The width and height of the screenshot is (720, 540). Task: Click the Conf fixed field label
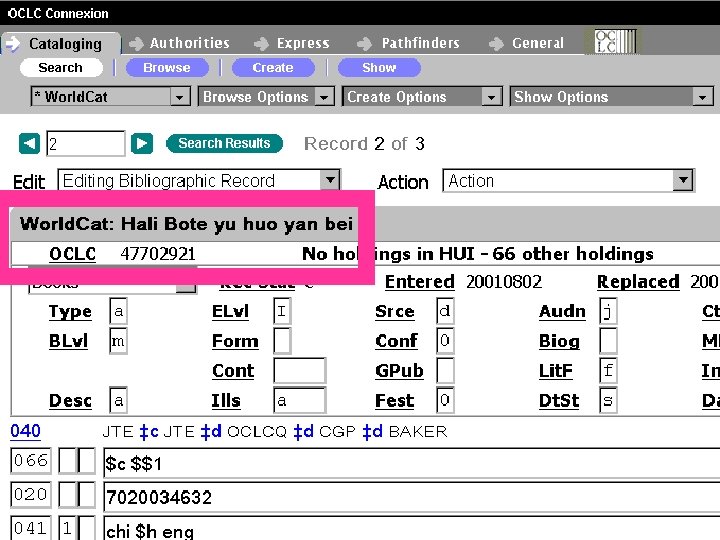[396, 341]
